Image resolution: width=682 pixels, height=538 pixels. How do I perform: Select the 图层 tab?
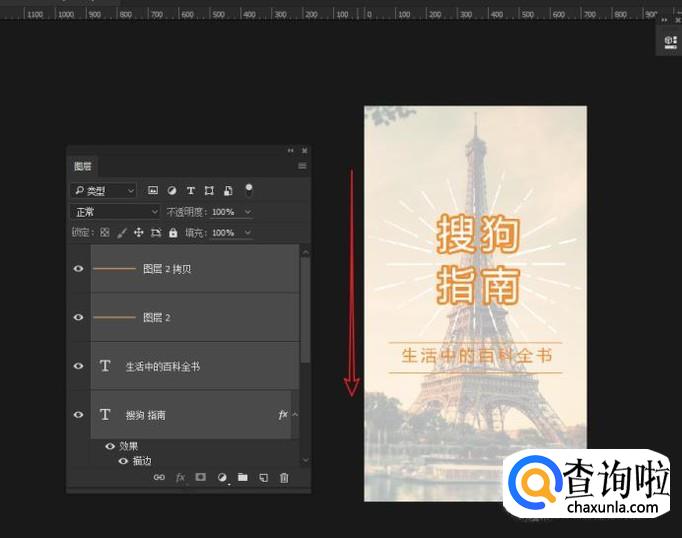click(83, 166)
